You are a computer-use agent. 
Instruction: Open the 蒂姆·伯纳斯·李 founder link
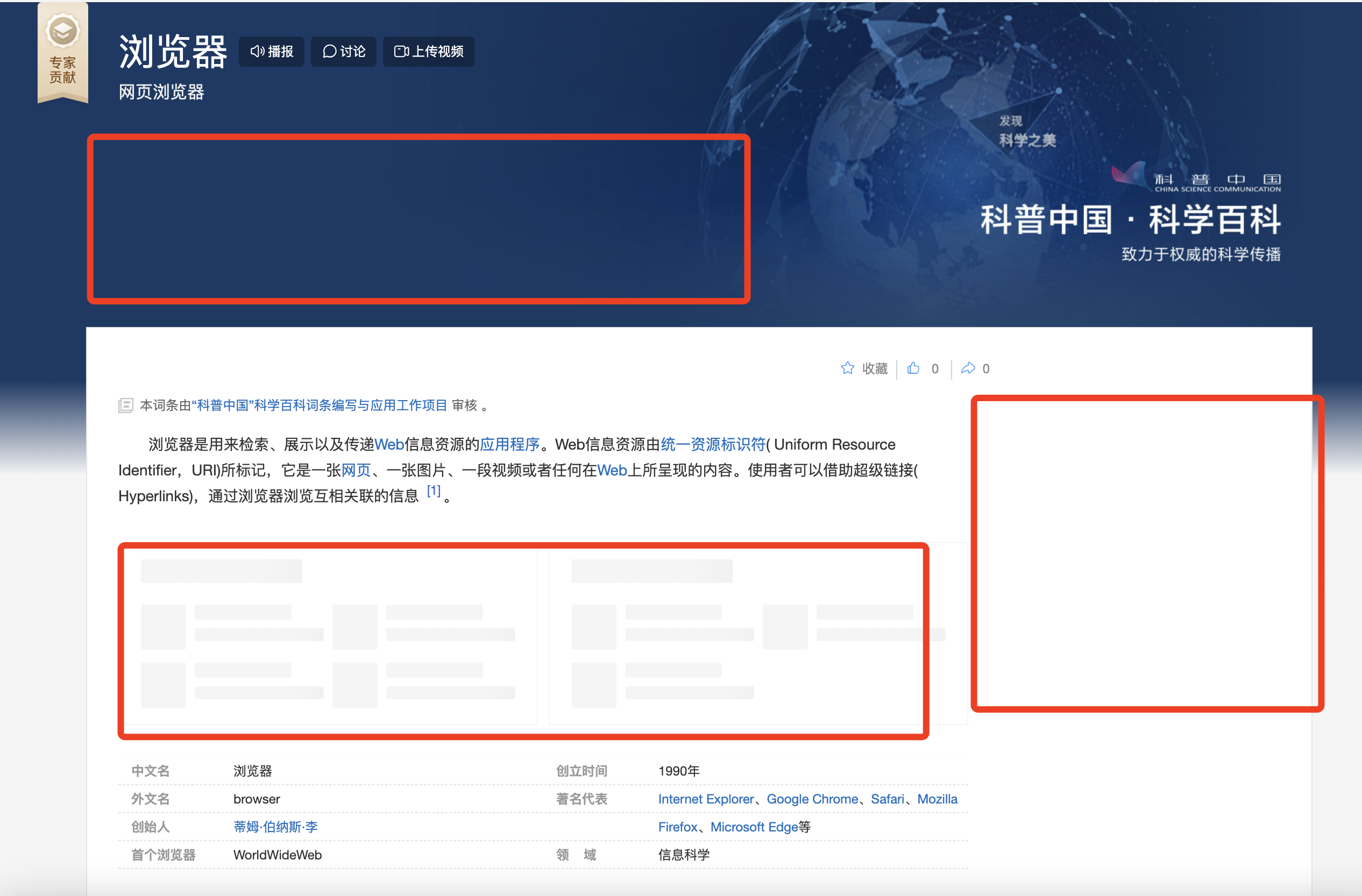276,827
